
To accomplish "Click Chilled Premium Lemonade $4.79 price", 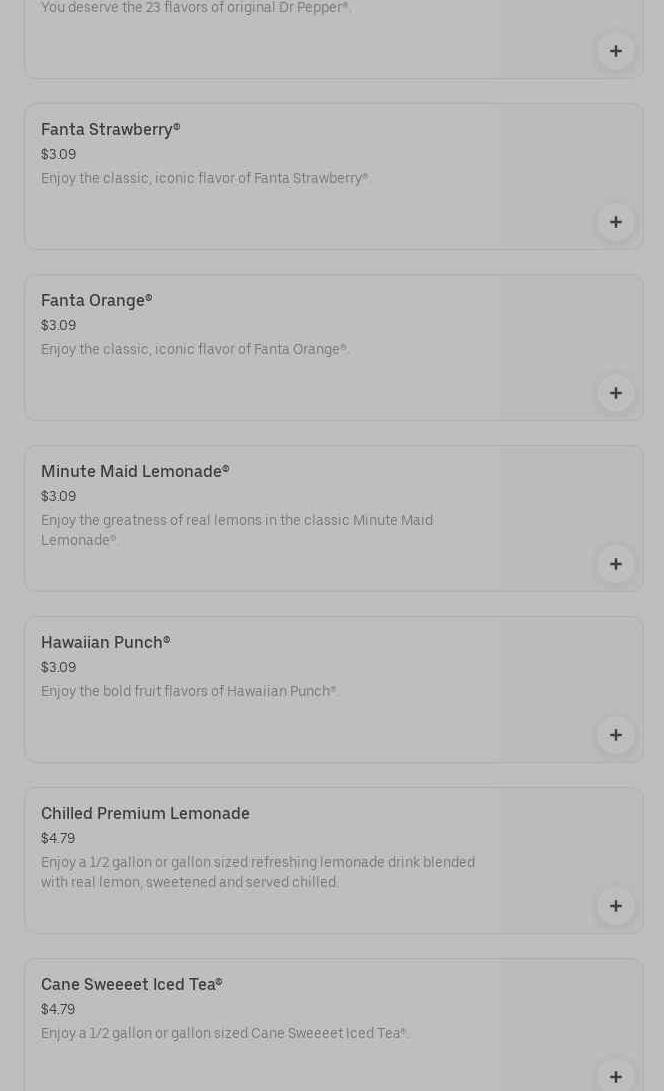I will pos(58,839).
